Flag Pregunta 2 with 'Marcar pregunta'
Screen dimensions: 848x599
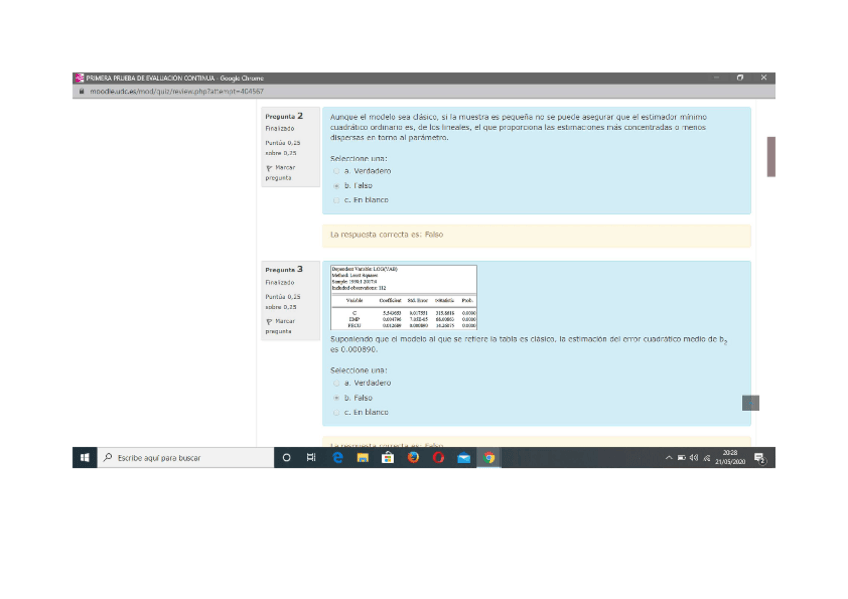click(279, 172)
